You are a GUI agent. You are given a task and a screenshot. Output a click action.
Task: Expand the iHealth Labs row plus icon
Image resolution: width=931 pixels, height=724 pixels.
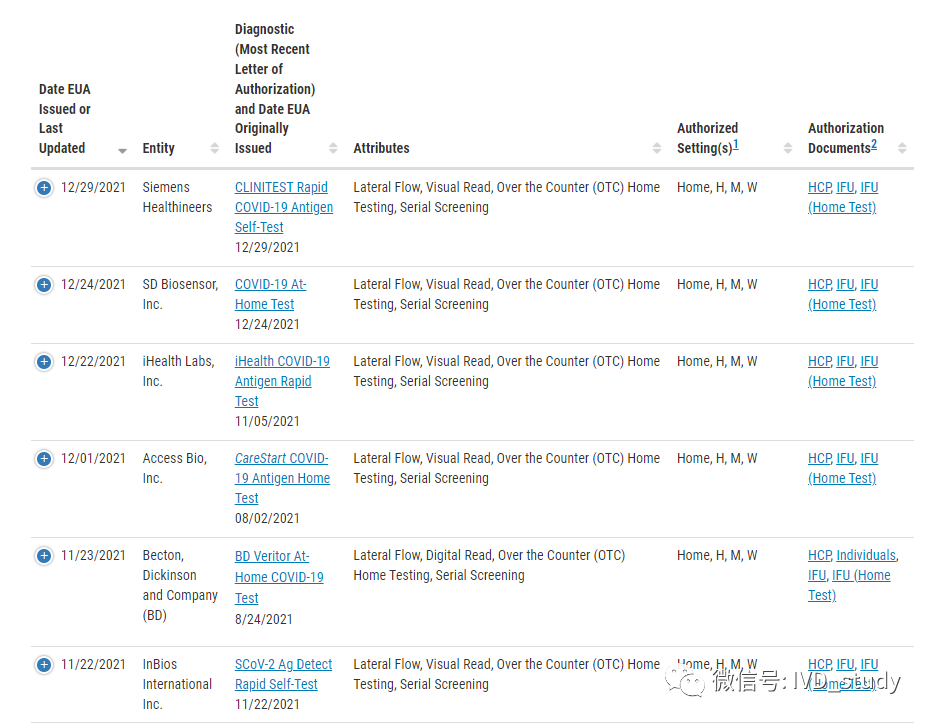pyautogui.click(x=44, y=362)
